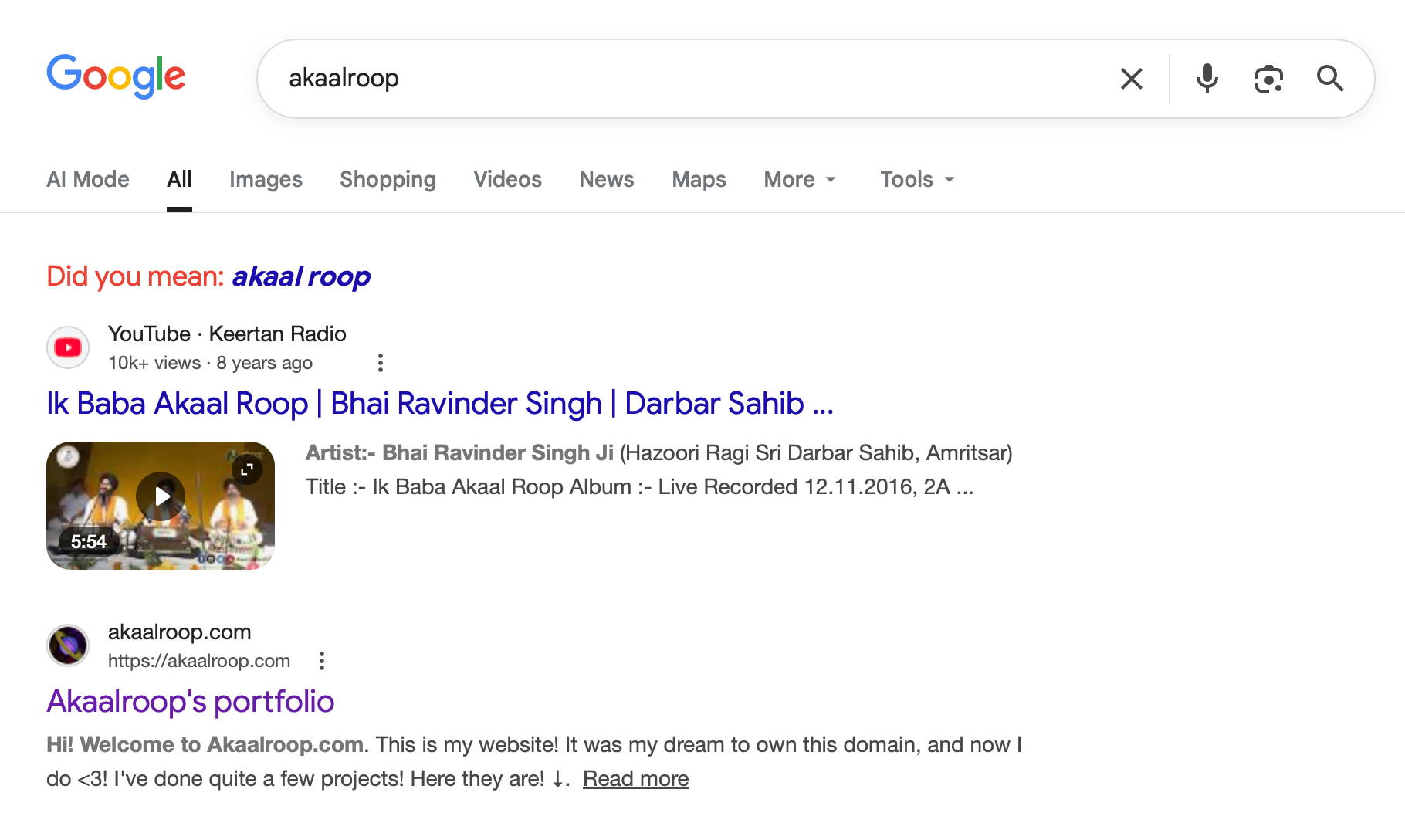Expand the video preview thumbnail icon
Viewport: 1405px width, 840px height.
pyautogui.click(x=247, y=469)
